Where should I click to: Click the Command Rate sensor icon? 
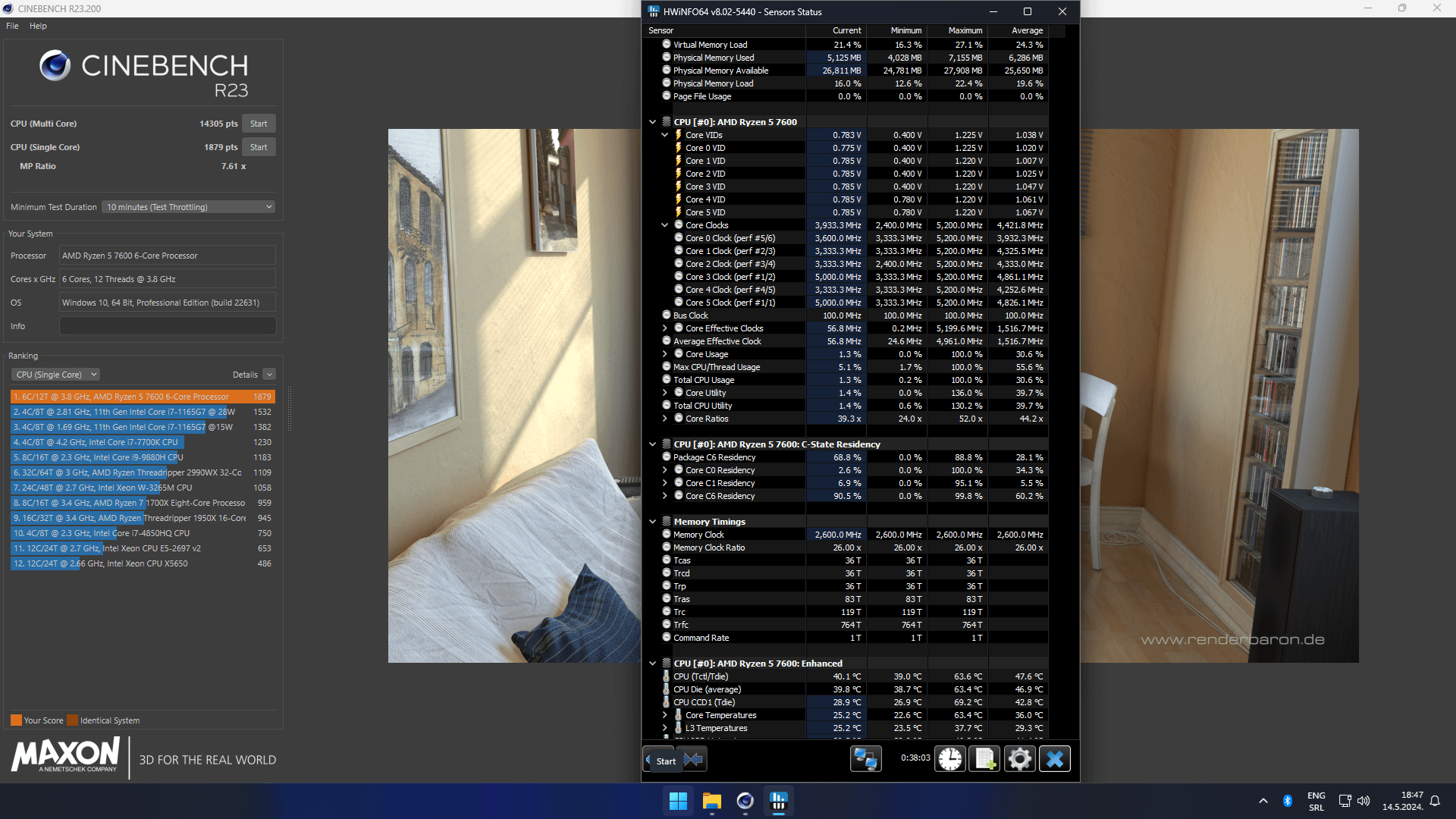(667, 638)
